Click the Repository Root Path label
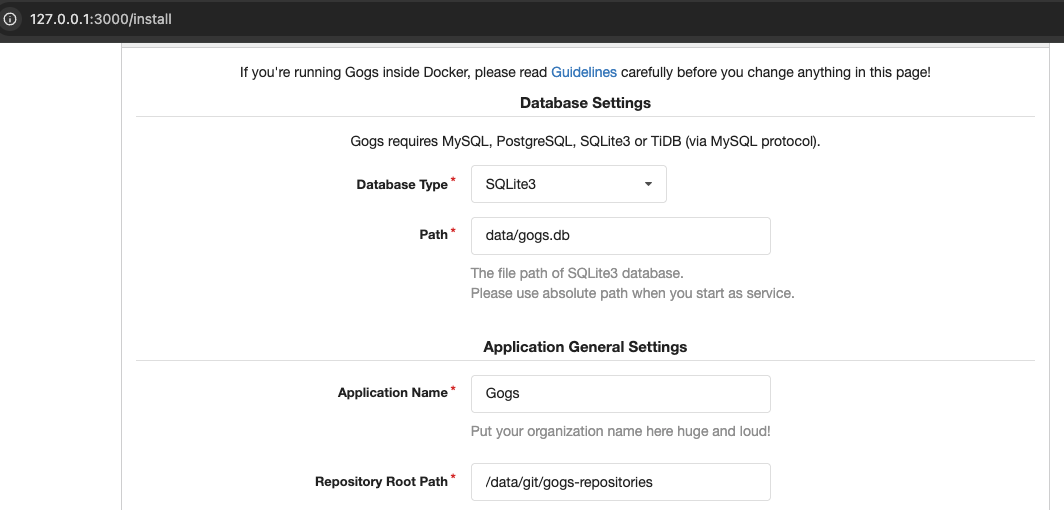 pos(381,482)
